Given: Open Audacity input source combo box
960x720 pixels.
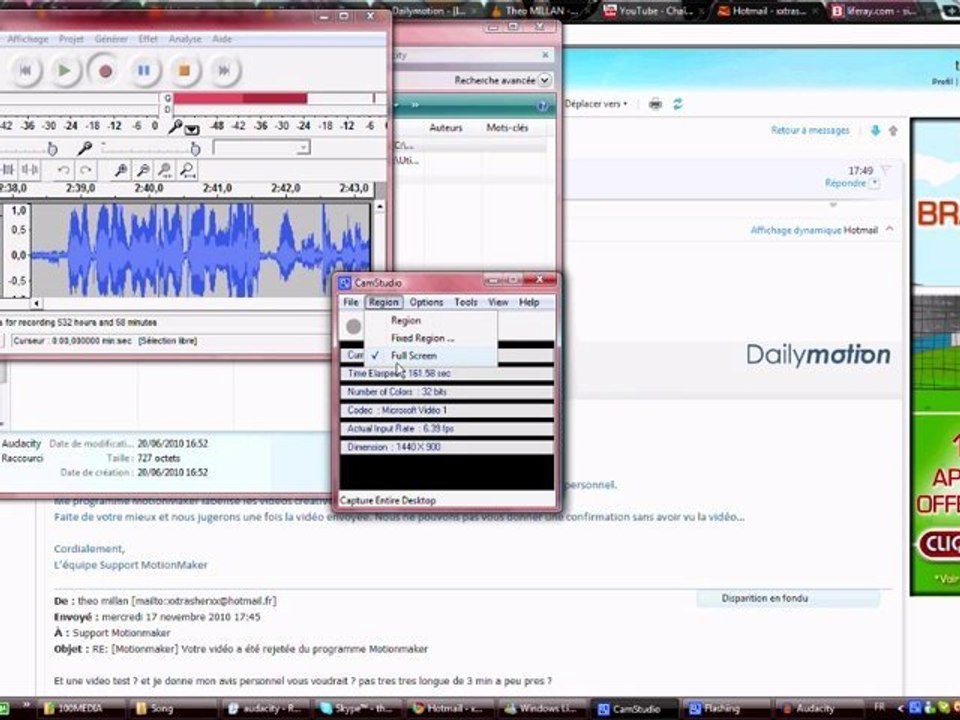Looking at the screenshot, I should point(261,148).
